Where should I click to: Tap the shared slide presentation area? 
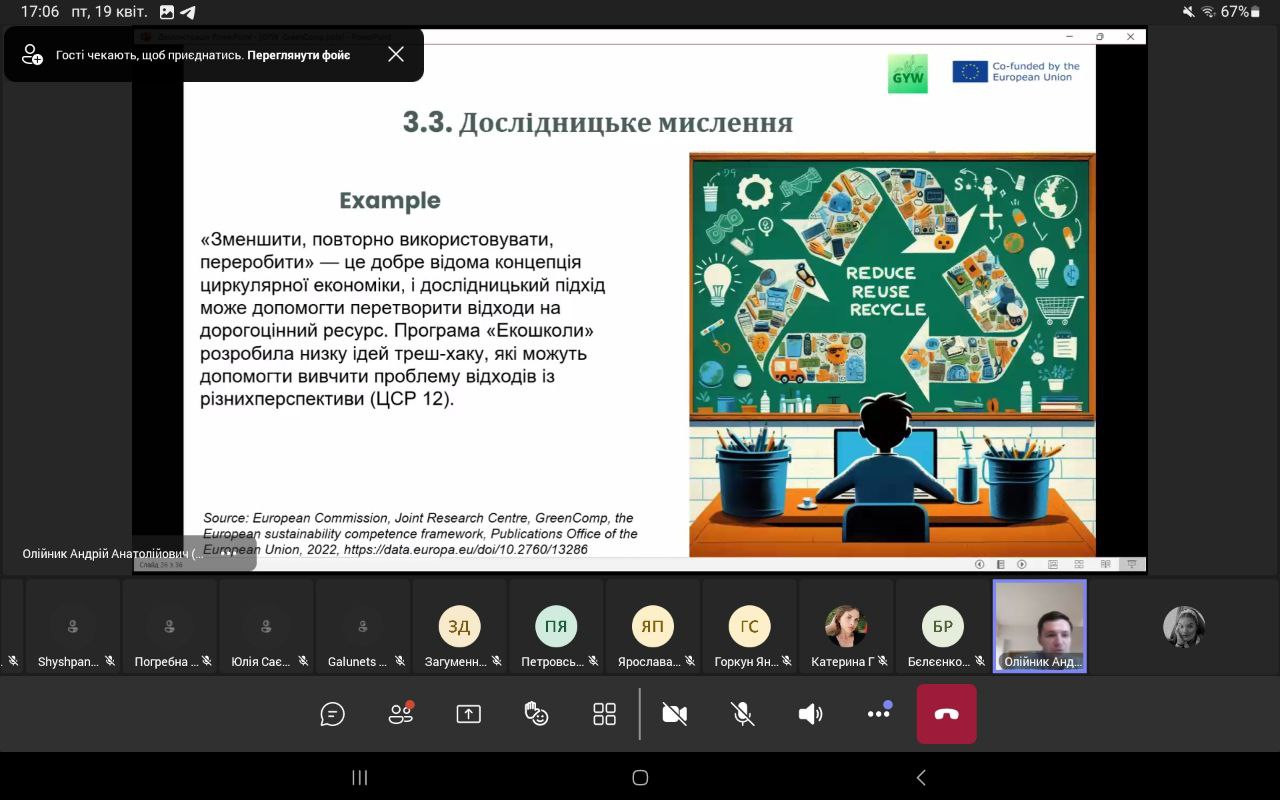pyautogui.click(x=640, y=300)
